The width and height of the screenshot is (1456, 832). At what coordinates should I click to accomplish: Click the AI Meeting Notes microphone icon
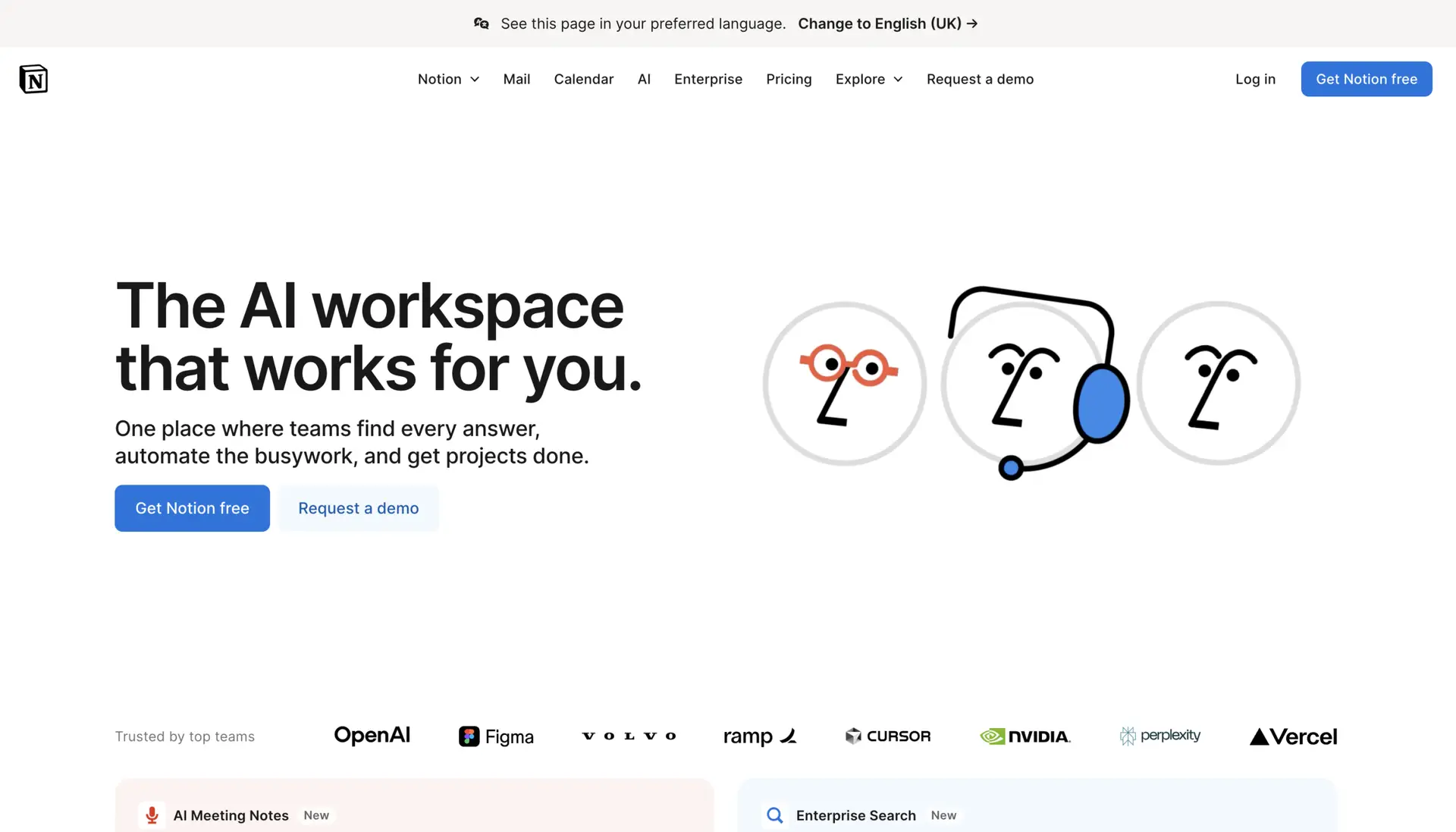tap(152, 815)
